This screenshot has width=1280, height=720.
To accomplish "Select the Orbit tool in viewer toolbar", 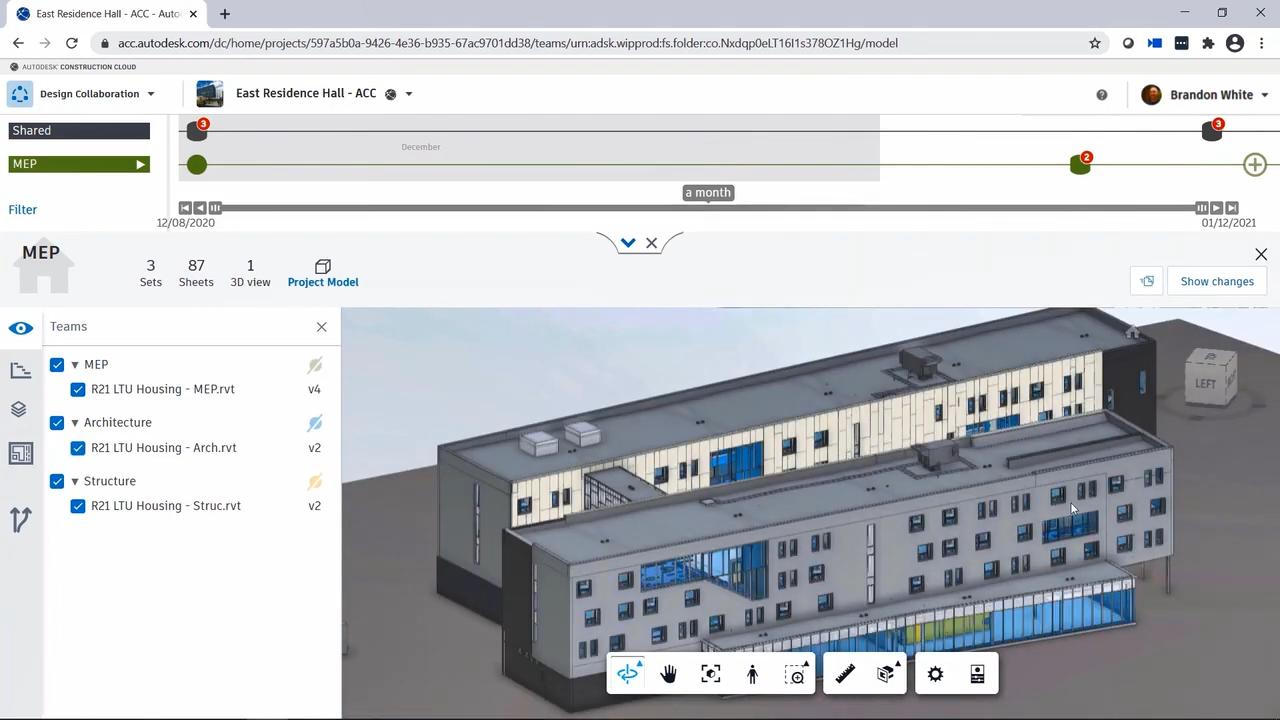I will (x=628, y=674).
